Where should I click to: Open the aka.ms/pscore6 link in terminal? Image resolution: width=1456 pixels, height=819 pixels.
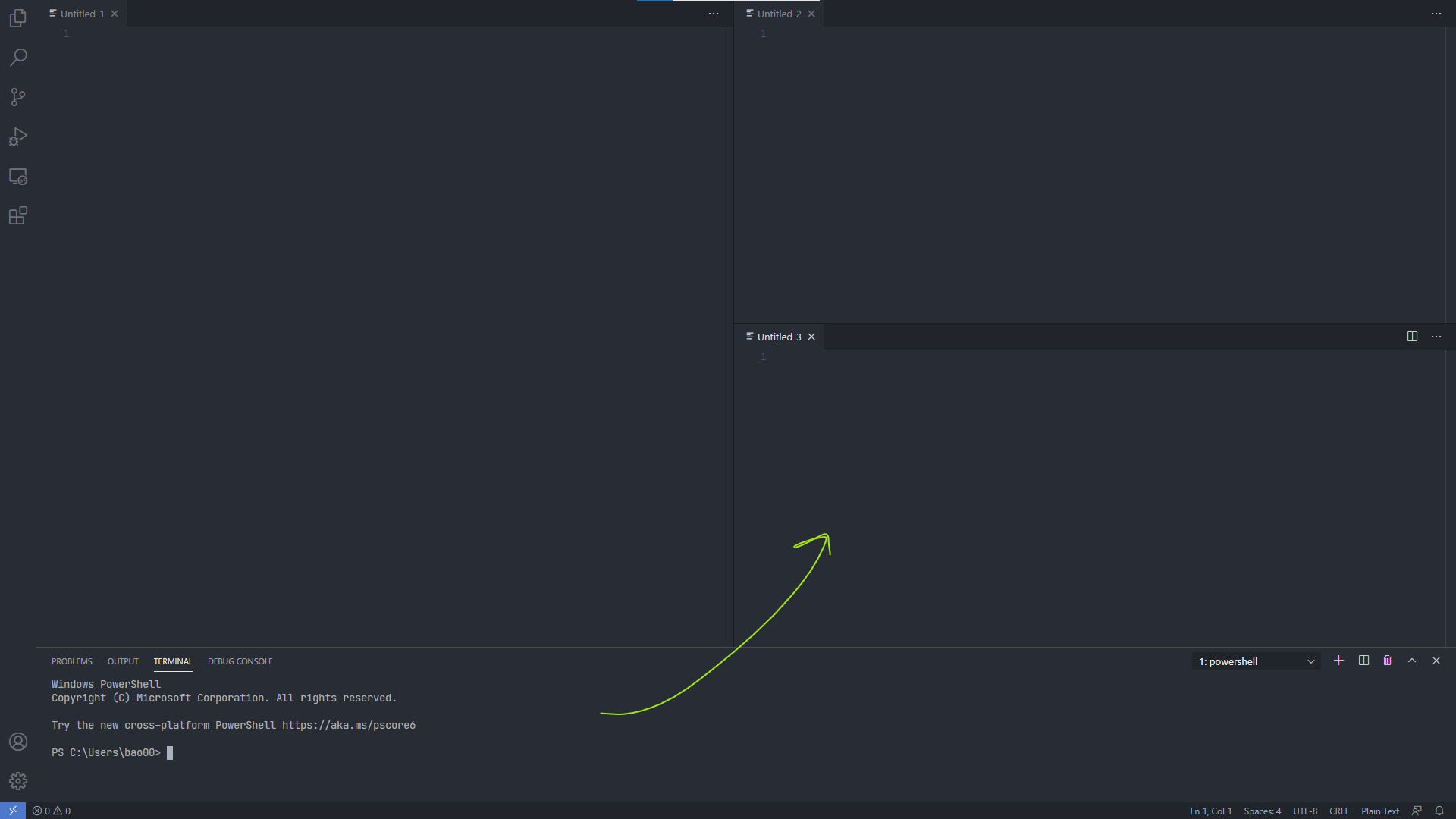(x=349, y=725)
